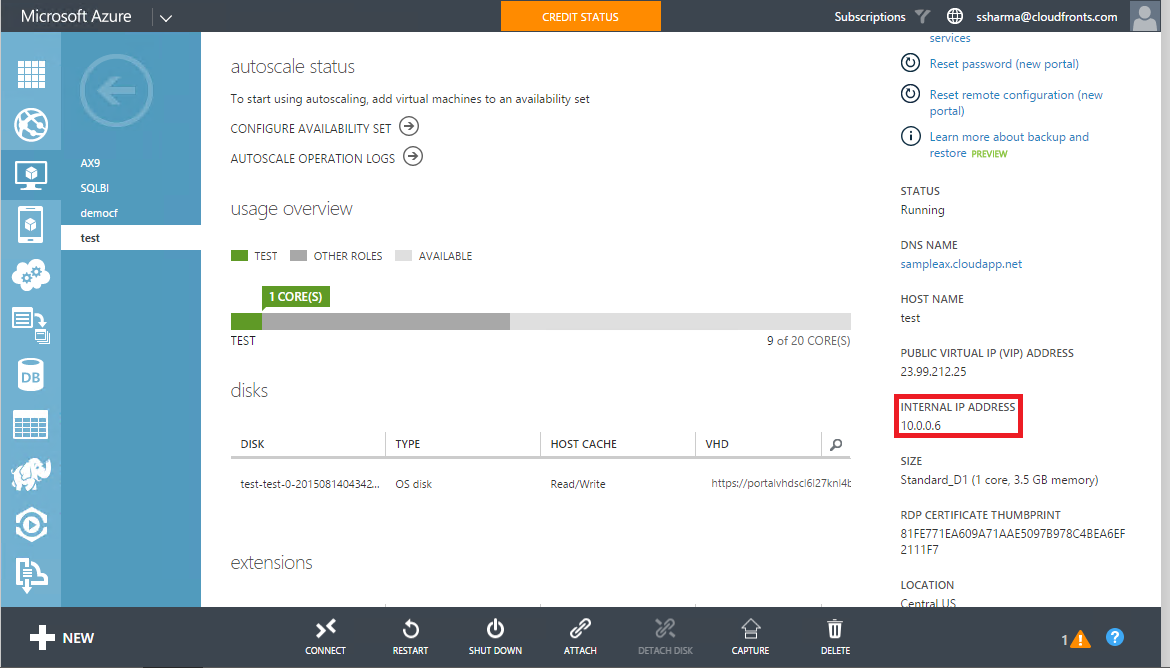Click Reset password (new portal) link
1170x668 pixels.
pyautogui.click(x=1004, y=63)
